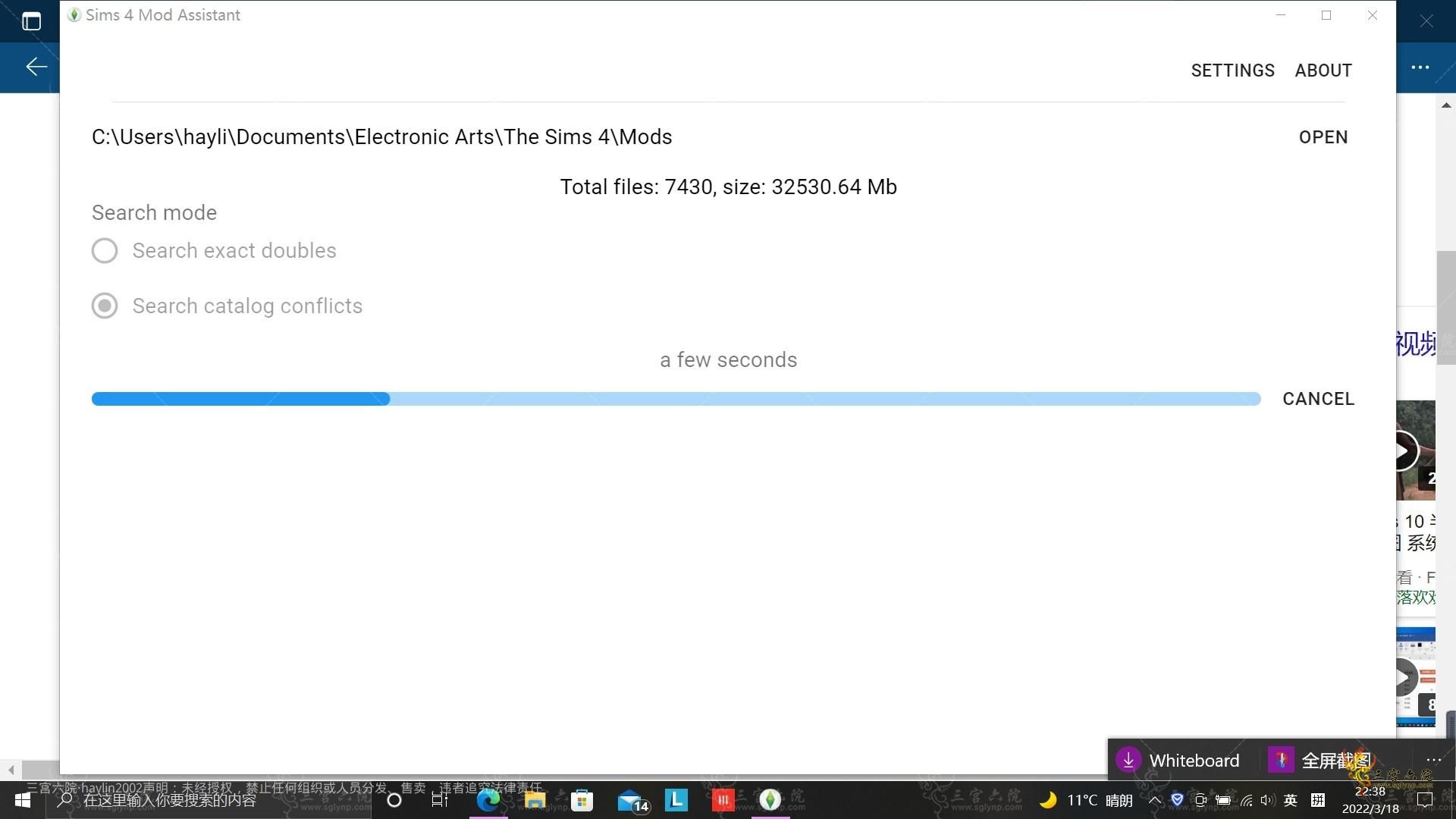Screen dimensions: 1456x819
Task: Toggle the 拼 IME mode indicator
Action: tap(1318, 800)
